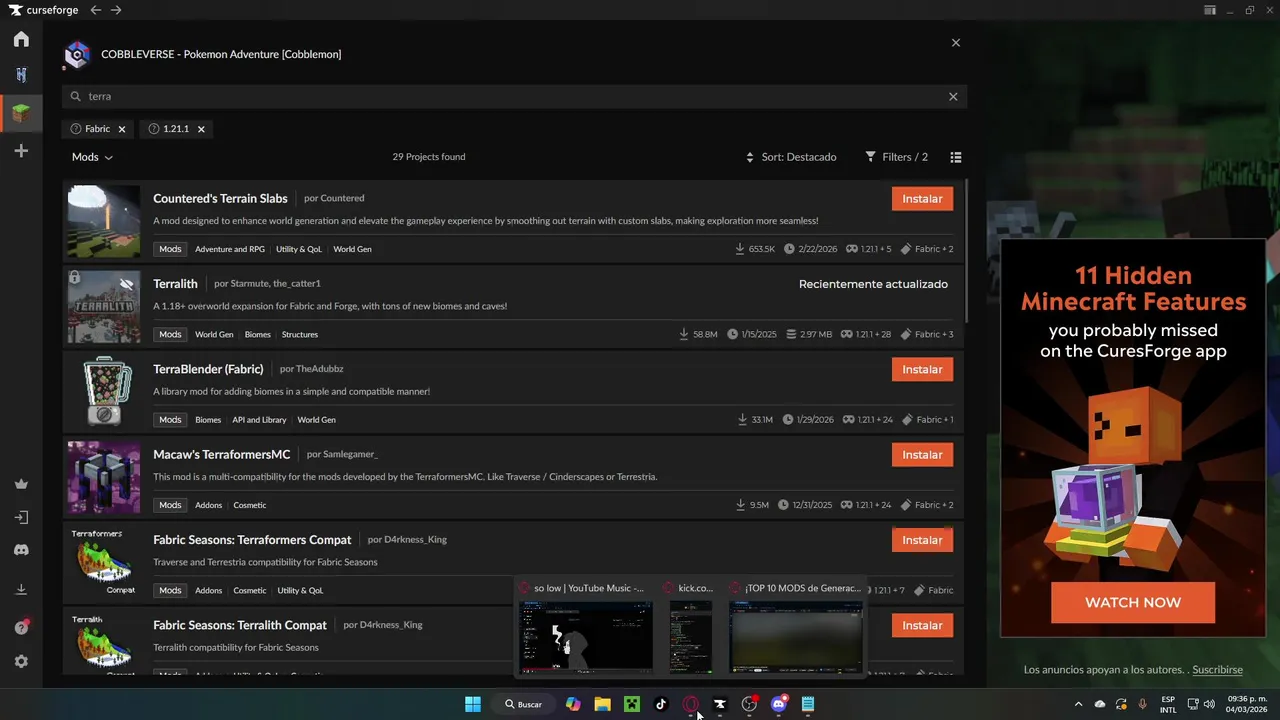Click the results list scrollbar
This screenshot has height=720, width=1280.
coord(966,250)
